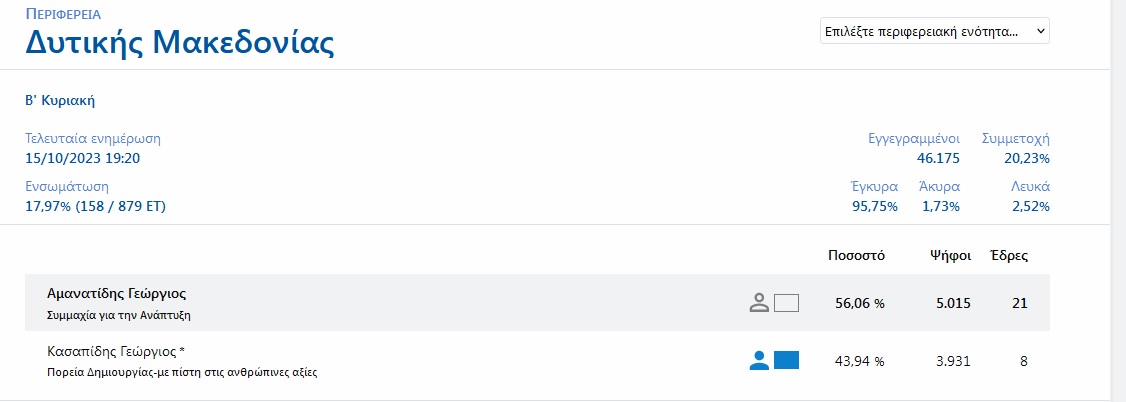Viewport: 1126px width, 402px height.
Task: Click the Λευκά blank votes value 2,52%
Action: pos(1030,206)
